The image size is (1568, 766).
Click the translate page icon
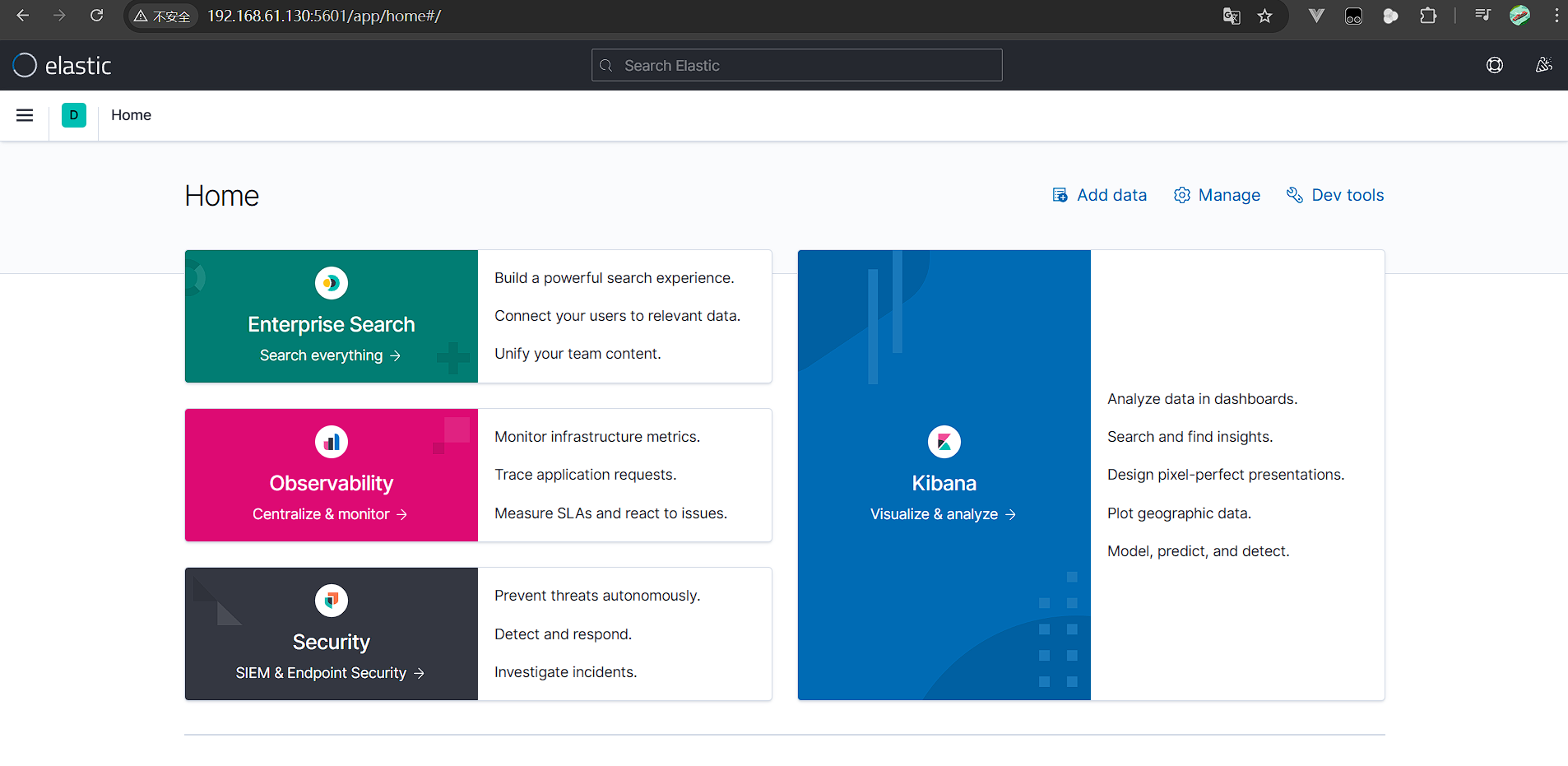tap(1232, 16)
